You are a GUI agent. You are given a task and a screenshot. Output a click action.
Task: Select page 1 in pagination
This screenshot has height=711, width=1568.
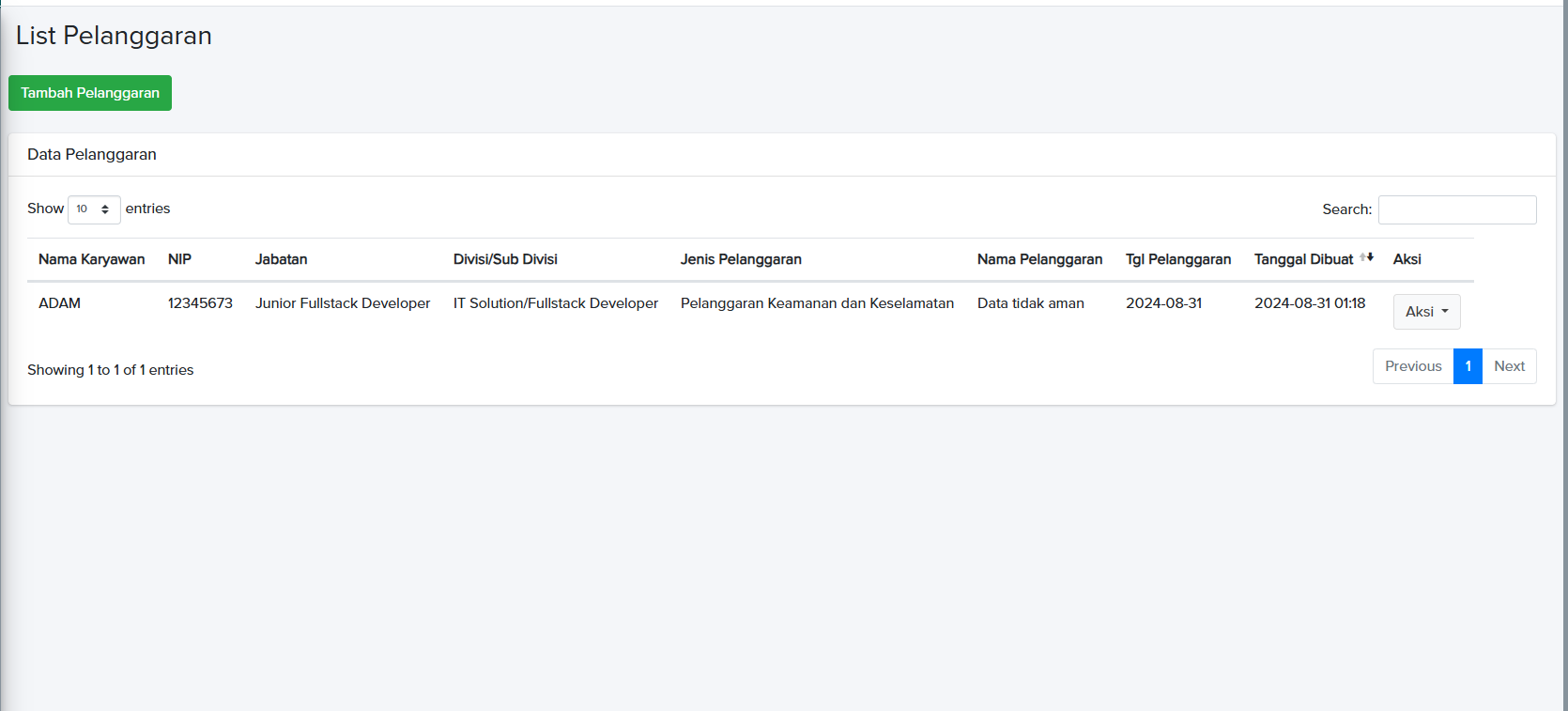tap(1468, 366)
